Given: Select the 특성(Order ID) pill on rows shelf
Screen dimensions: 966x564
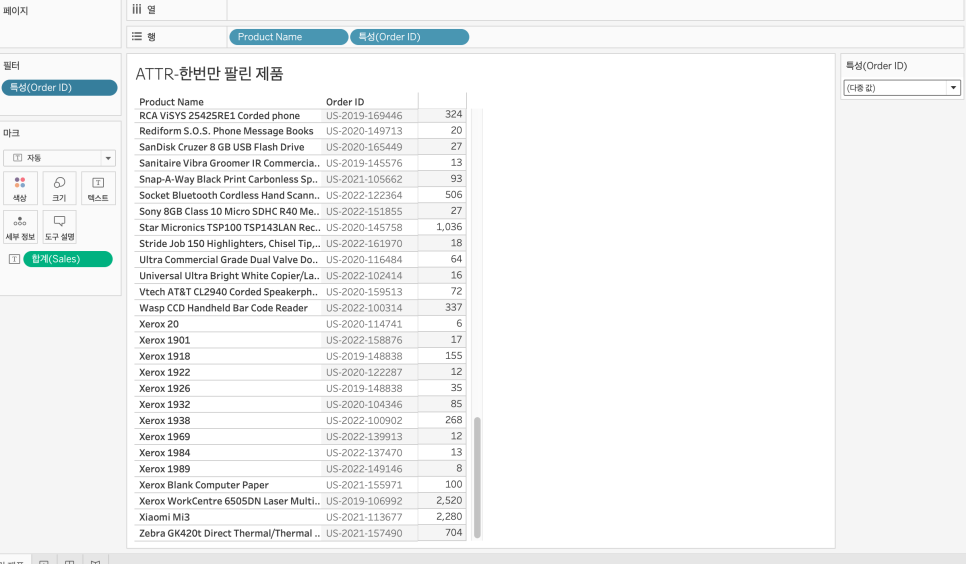Looking at the screenshot, I should point(410,37).
